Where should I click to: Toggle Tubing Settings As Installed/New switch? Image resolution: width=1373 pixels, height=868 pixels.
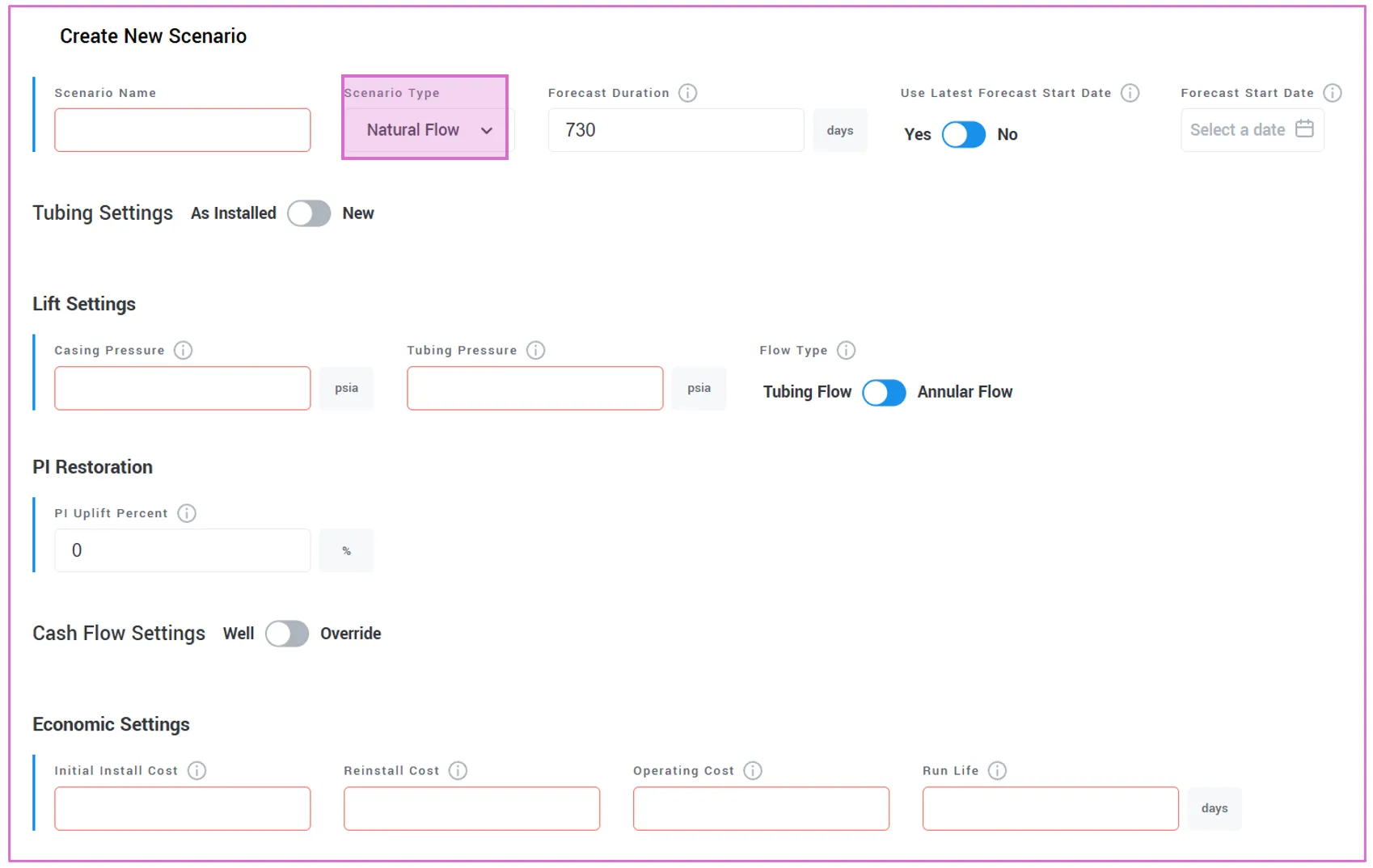click(309, 213)
